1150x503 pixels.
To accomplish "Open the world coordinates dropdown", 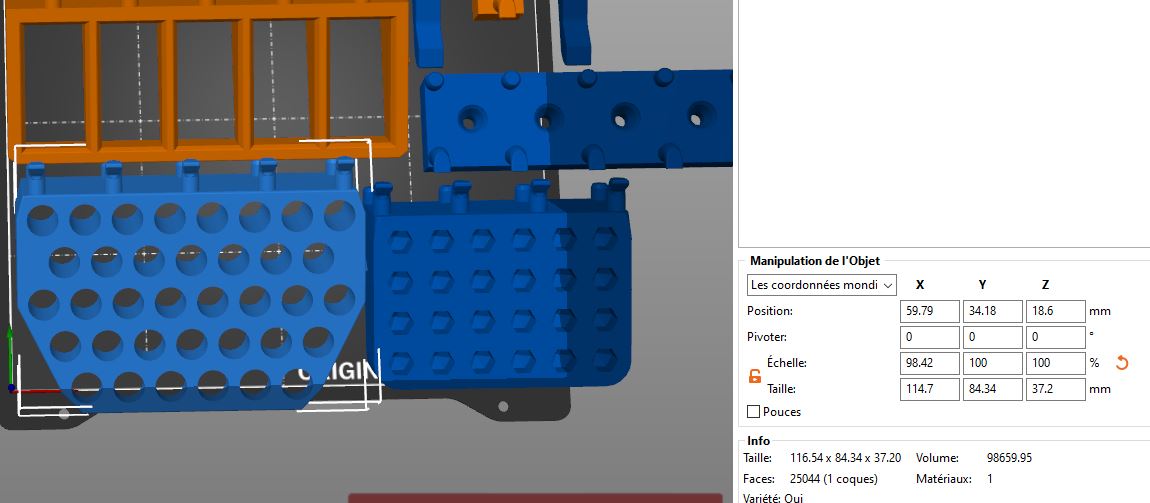I will [821, 284].
